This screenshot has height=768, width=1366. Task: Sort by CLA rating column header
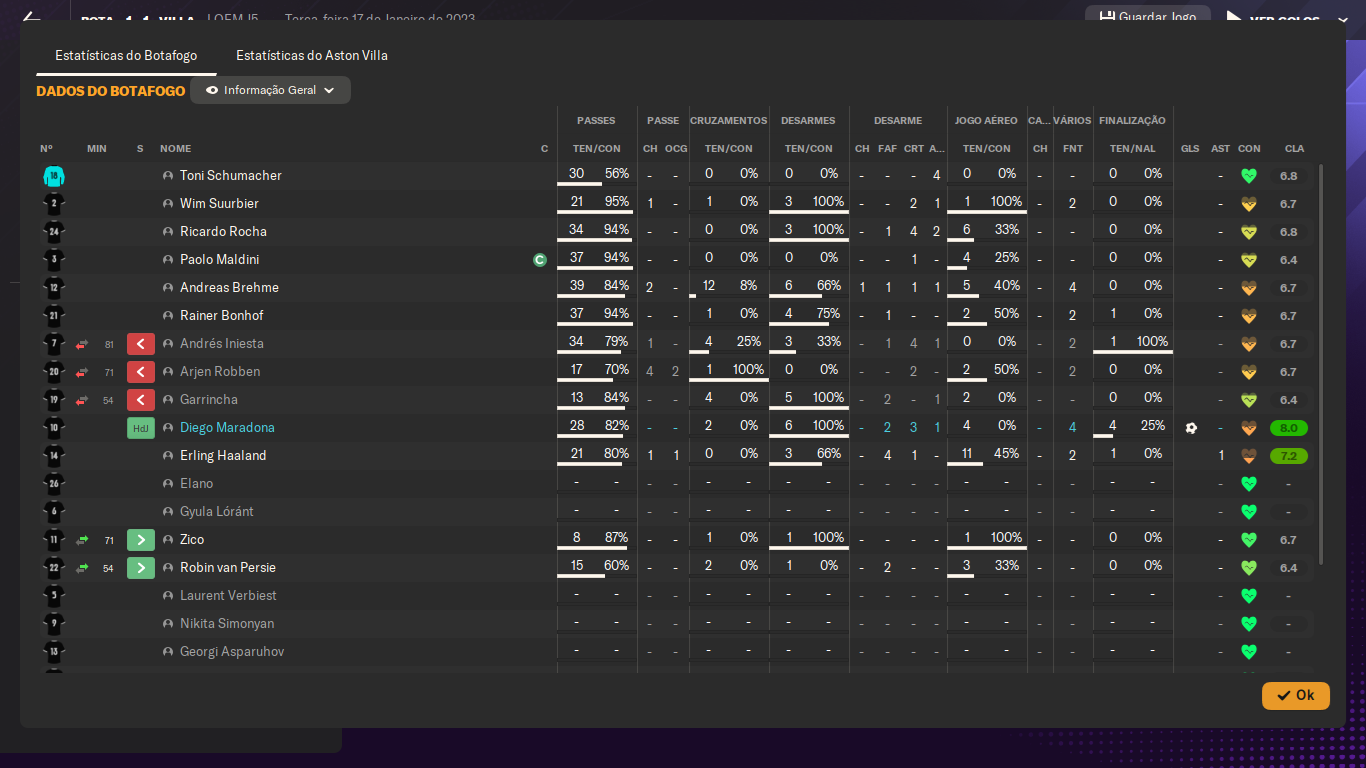coord(1294,149)
